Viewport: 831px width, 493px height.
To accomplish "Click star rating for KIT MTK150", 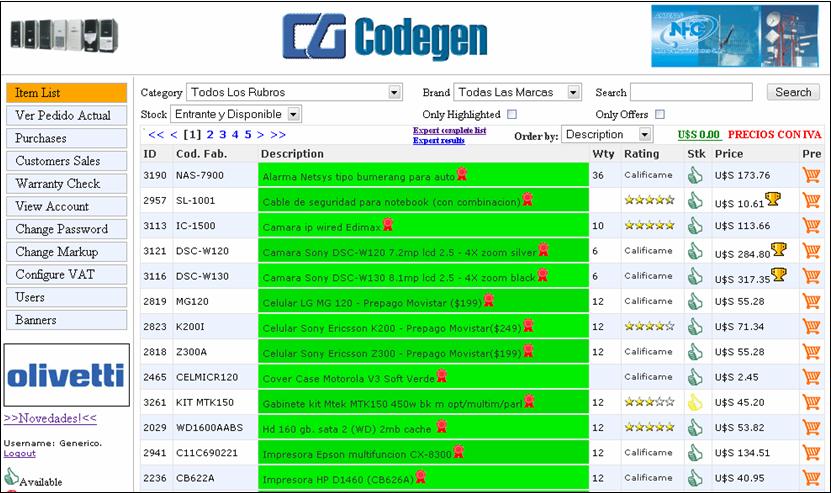I will point(649,402).
